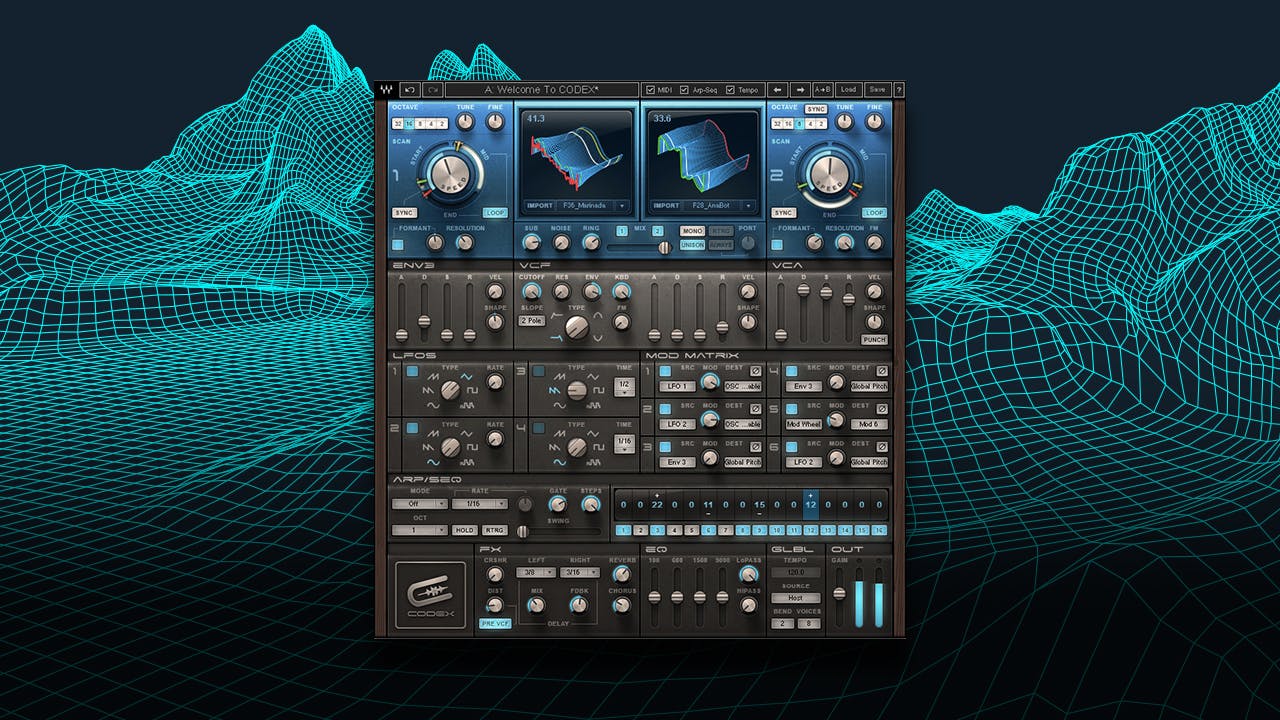Screen dimensions: 1280x720
Task: Click the Portamento knob
Action: point(747,242)
